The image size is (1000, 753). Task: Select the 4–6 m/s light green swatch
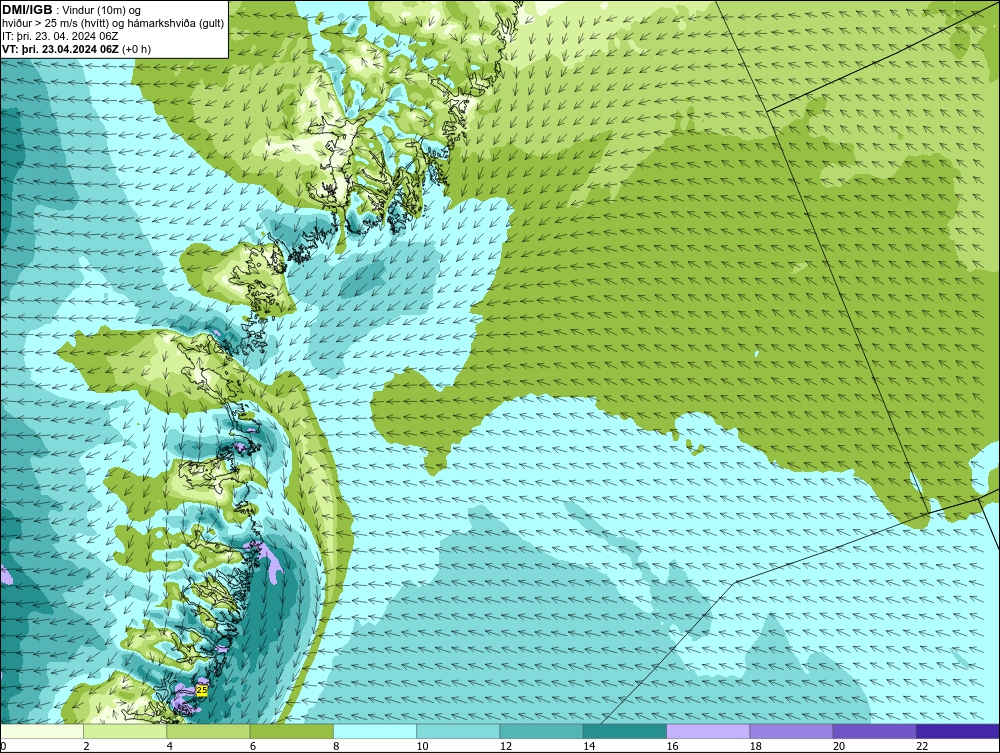(x=208, y=731)
